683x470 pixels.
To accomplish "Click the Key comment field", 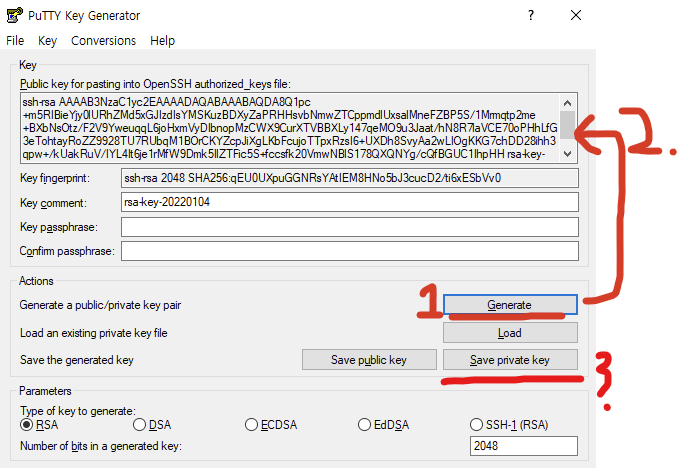I will [350, 202].
